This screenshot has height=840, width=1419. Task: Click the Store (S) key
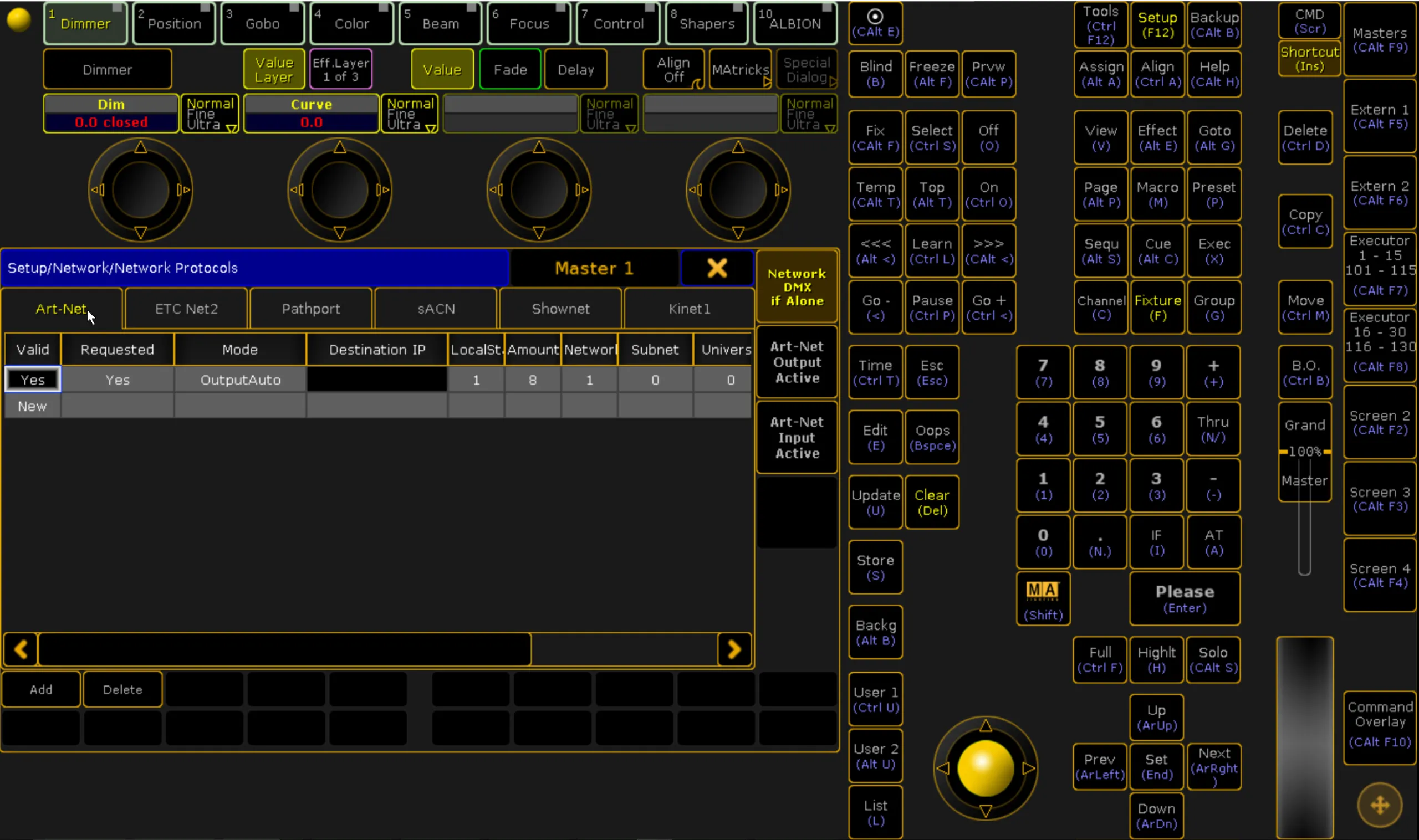875,567
